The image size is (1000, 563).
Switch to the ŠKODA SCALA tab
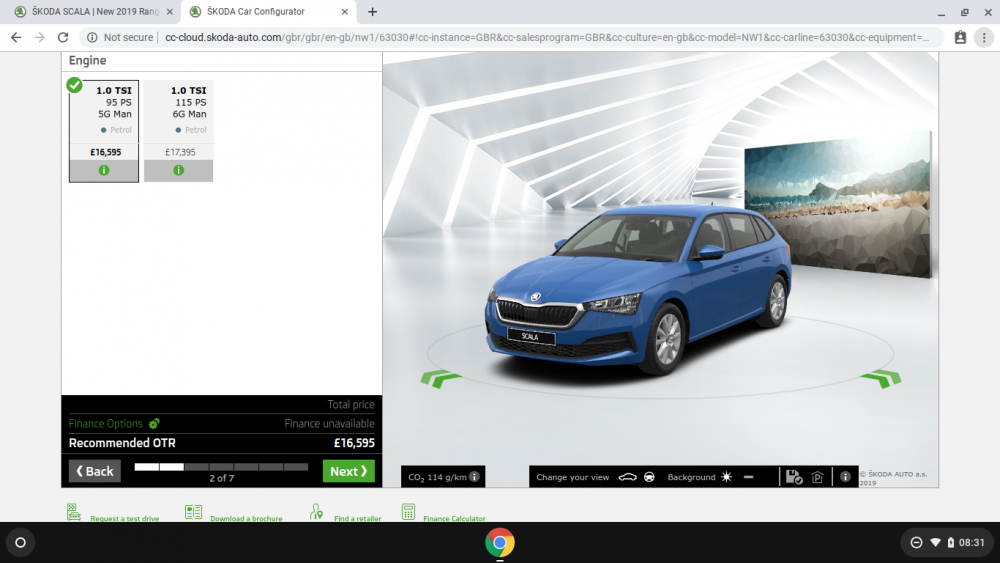[94, 11]
